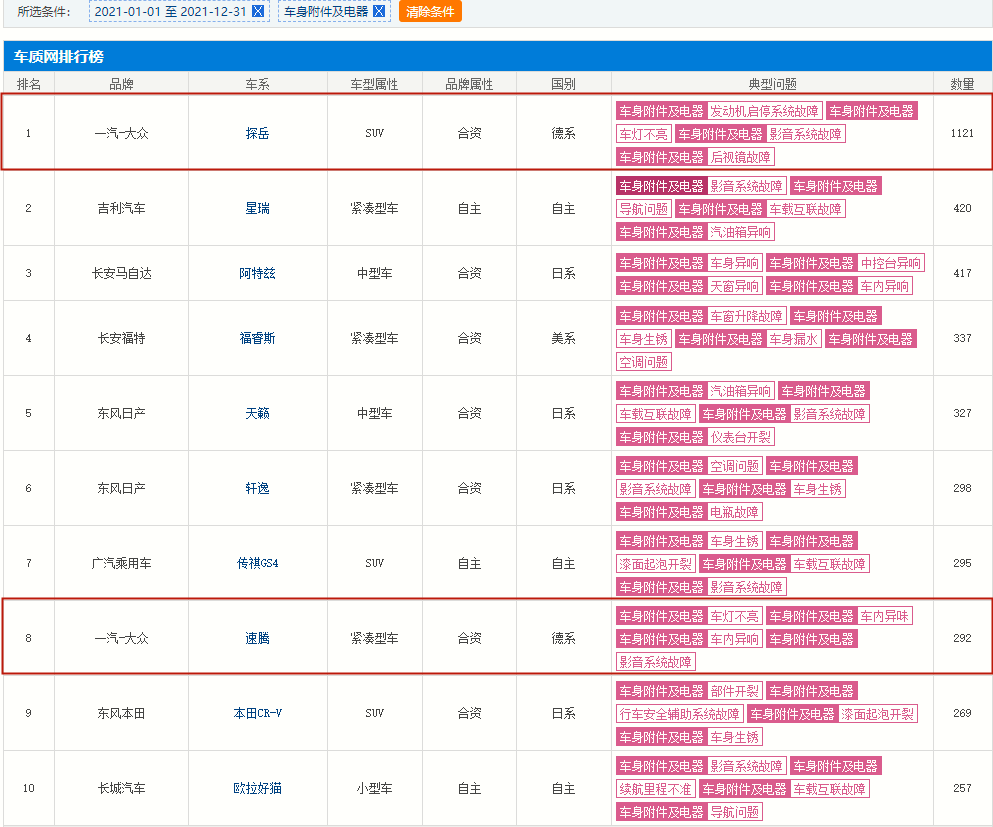Click 影音系统故障 tag in the 探岳 row

[805, 134]
